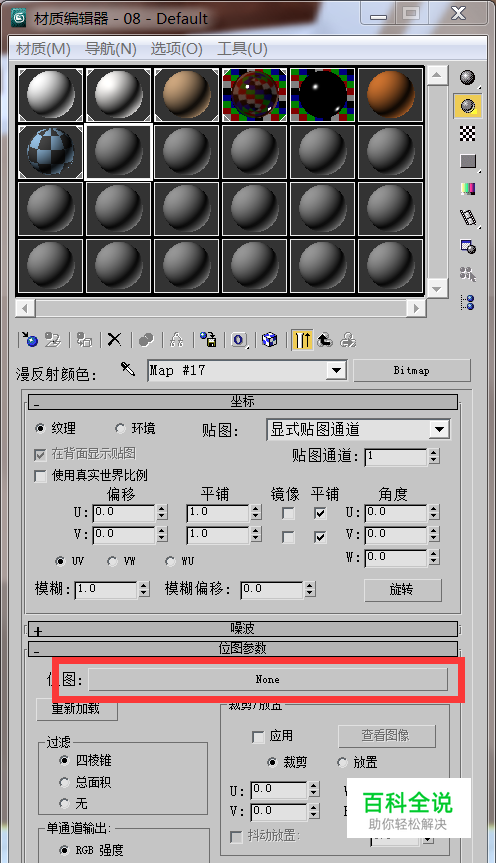Click the Video Color Check icon

467,189
